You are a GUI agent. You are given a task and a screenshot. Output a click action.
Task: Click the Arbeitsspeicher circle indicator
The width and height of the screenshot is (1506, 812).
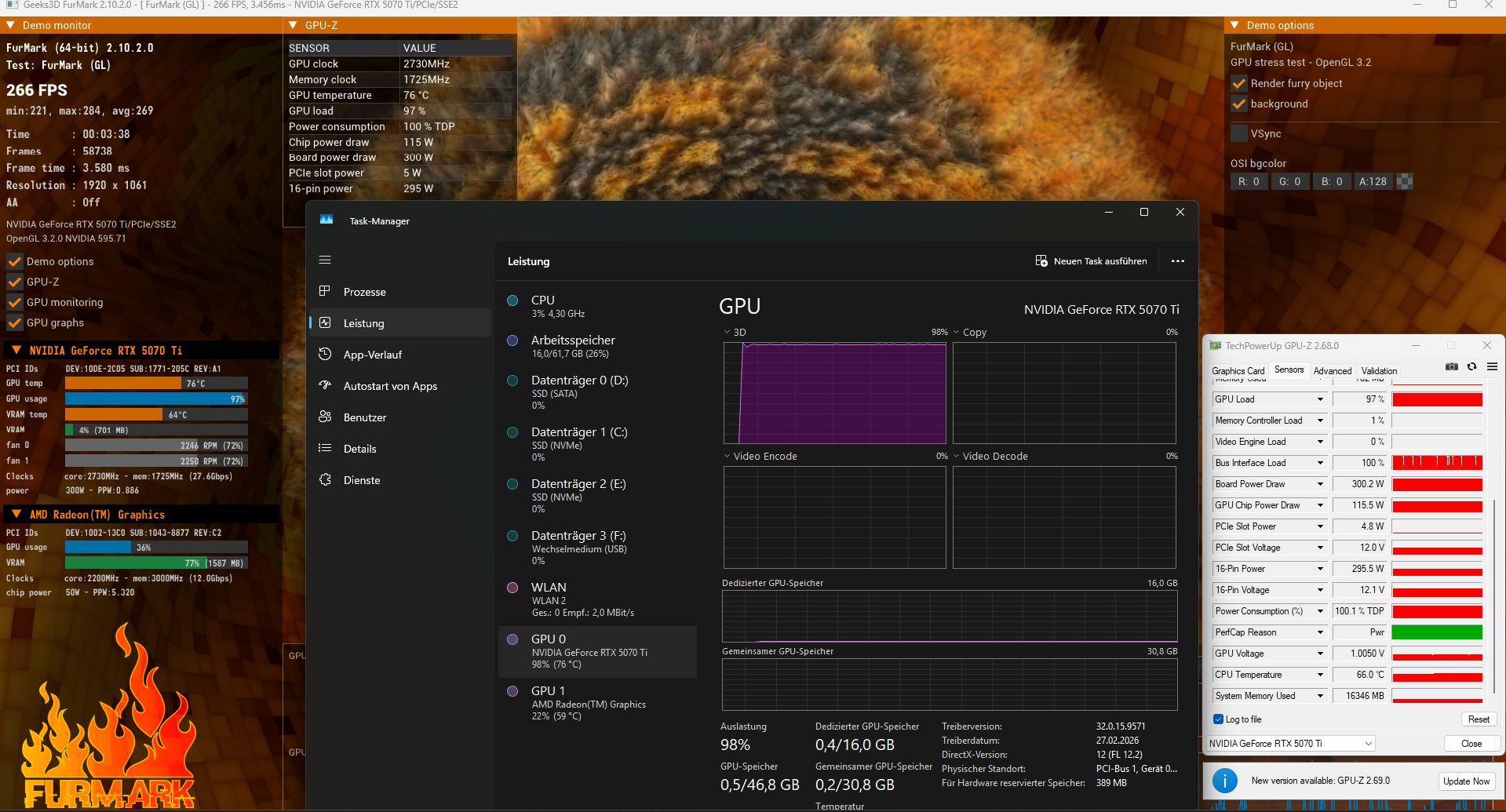click(x=512, y=340)
